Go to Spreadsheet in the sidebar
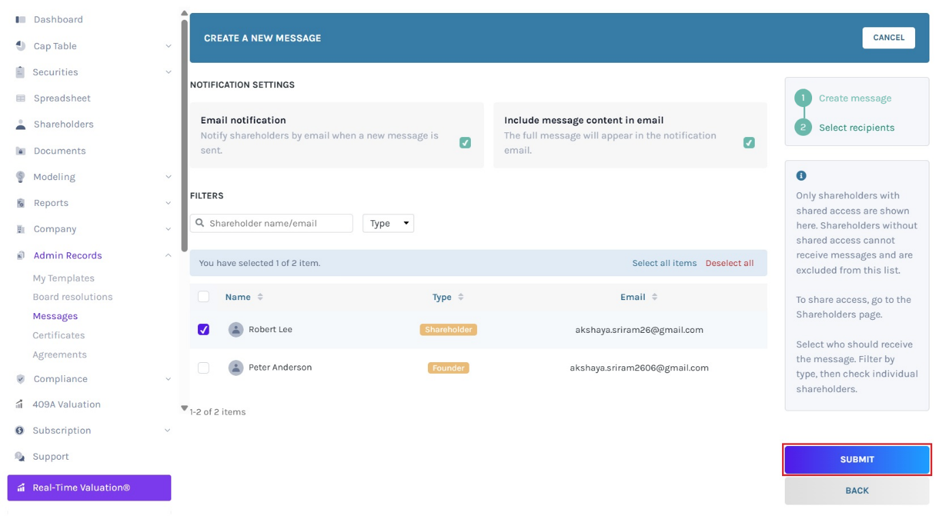Screen dimensions: 939x519 pos(62,98)
